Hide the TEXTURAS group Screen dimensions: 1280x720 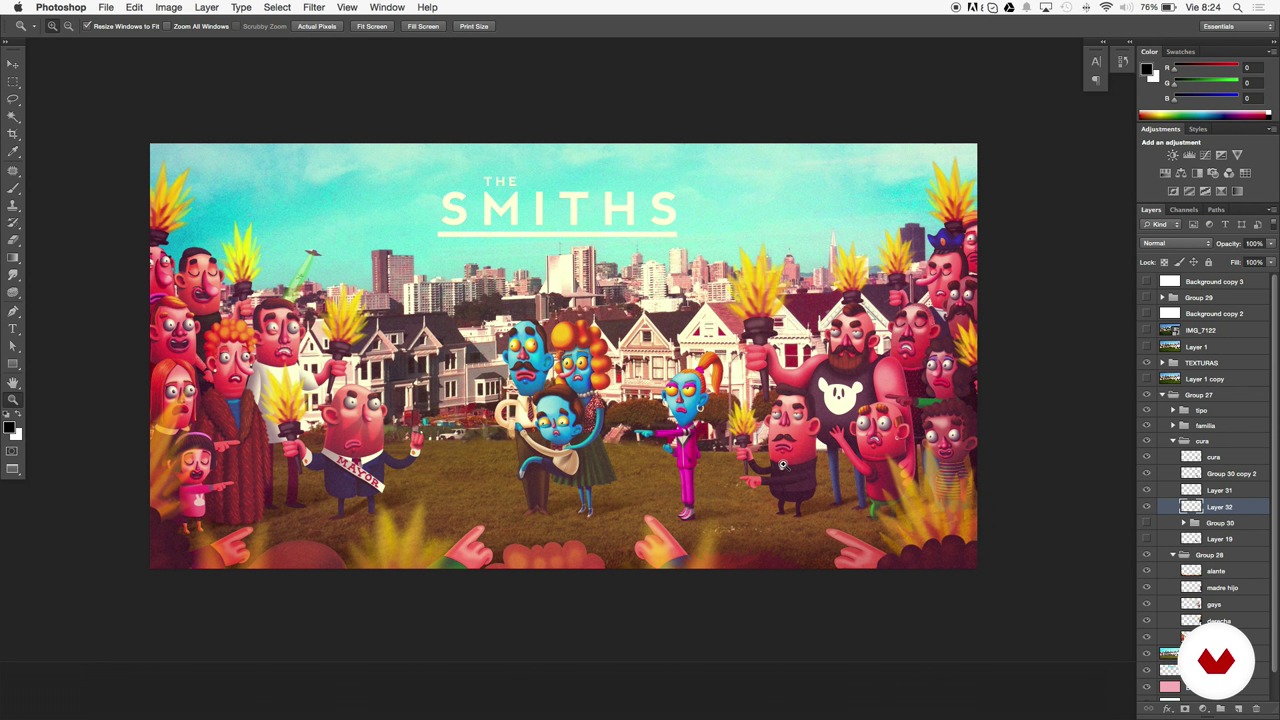pos(1147,363)
